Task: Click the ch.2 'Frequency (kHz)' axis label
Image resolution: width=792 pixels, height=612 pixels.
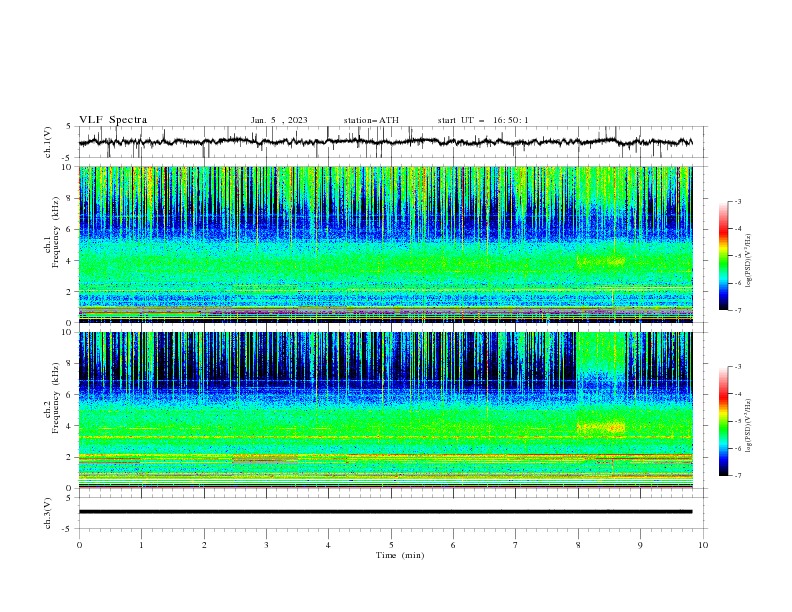Action: (x=55, y=398)
